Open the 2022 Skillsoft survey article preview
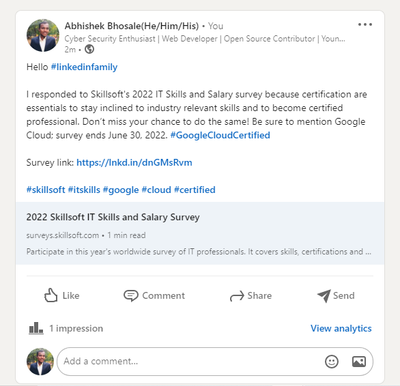 point(200,233)
